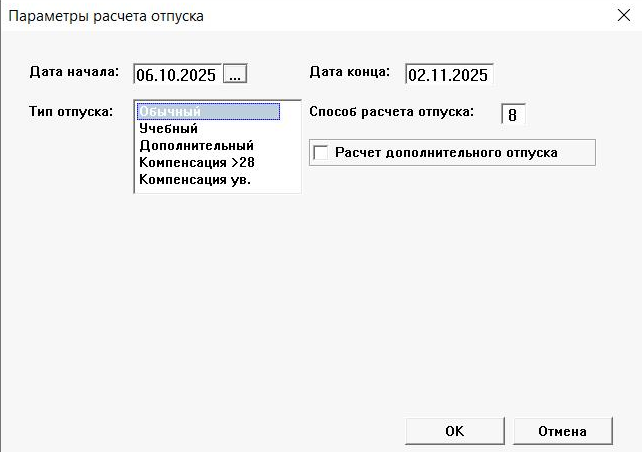Screen dimensions: 642x452
Task: Close the Параметры расчета отпуска dialog
Action: click(610, 16)
